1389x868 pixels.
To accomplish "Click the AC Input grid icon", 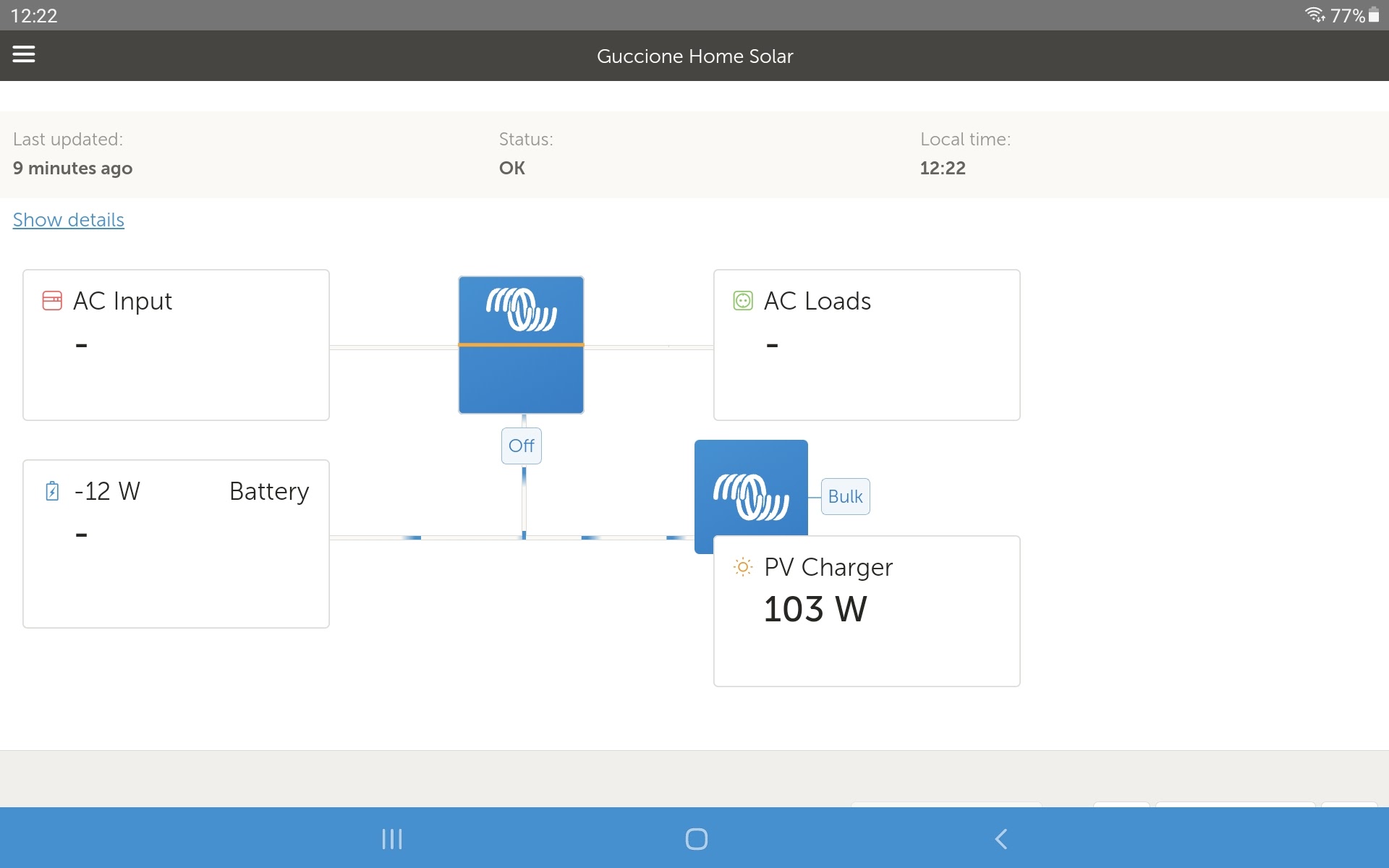I will [52, 301].
